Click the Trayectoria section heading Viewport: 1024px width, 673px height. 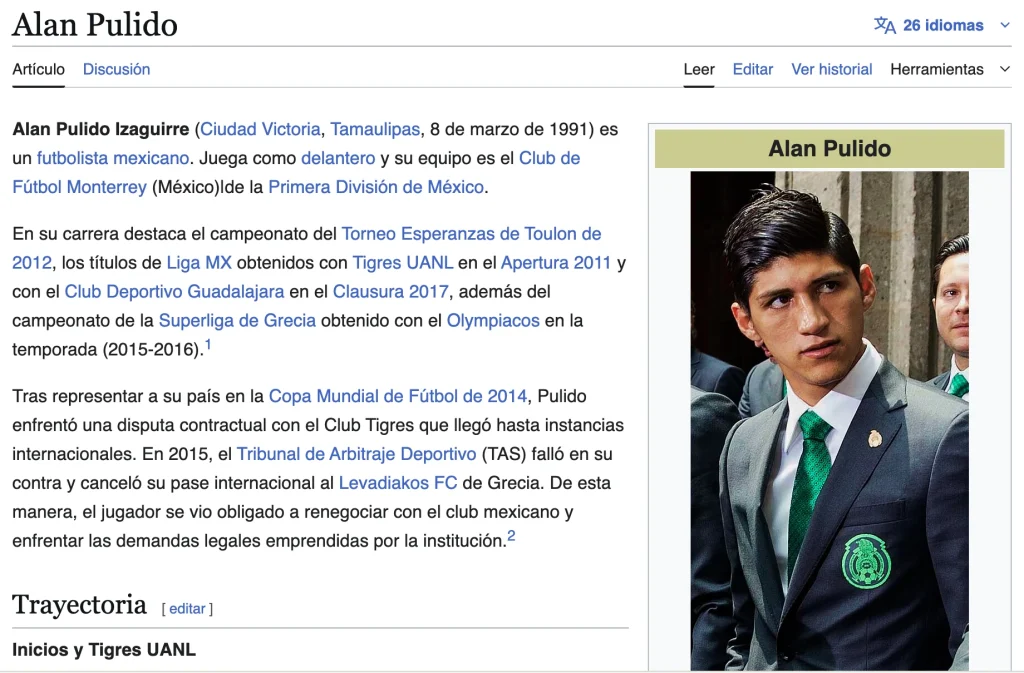[x=79, y=605]
